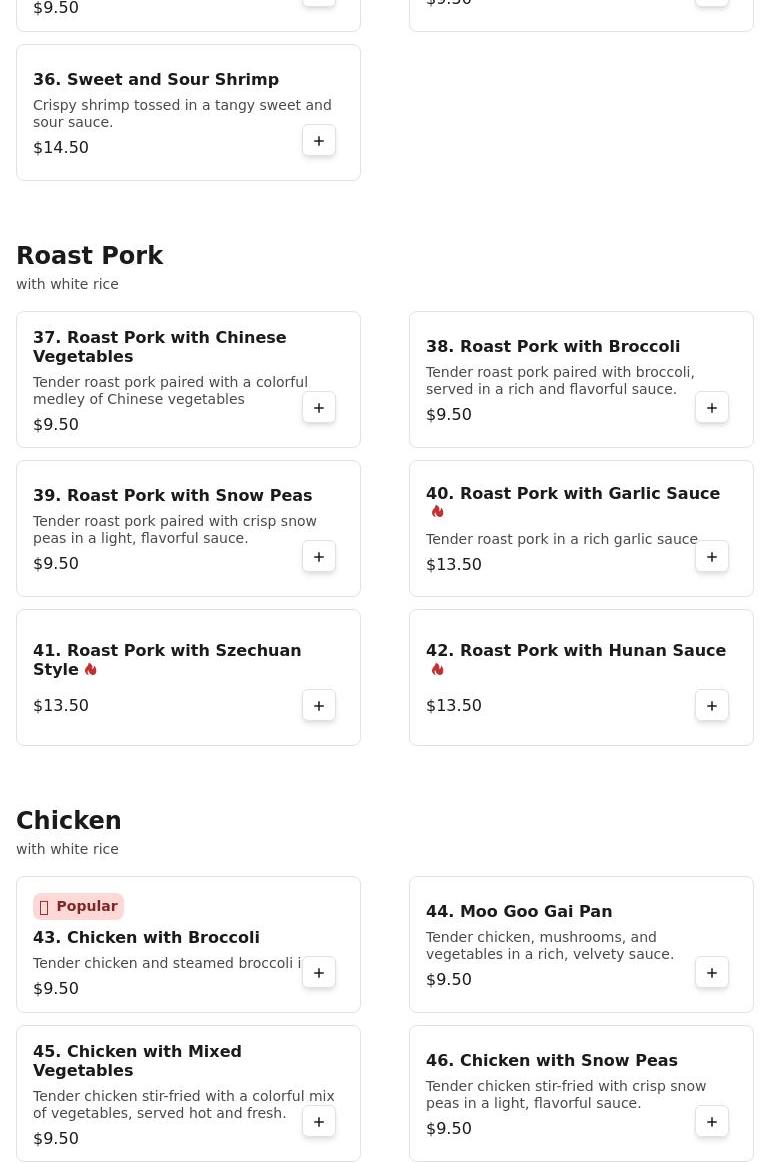Add Roast Pork with Chinese Vegetables

tap(319, 408)
